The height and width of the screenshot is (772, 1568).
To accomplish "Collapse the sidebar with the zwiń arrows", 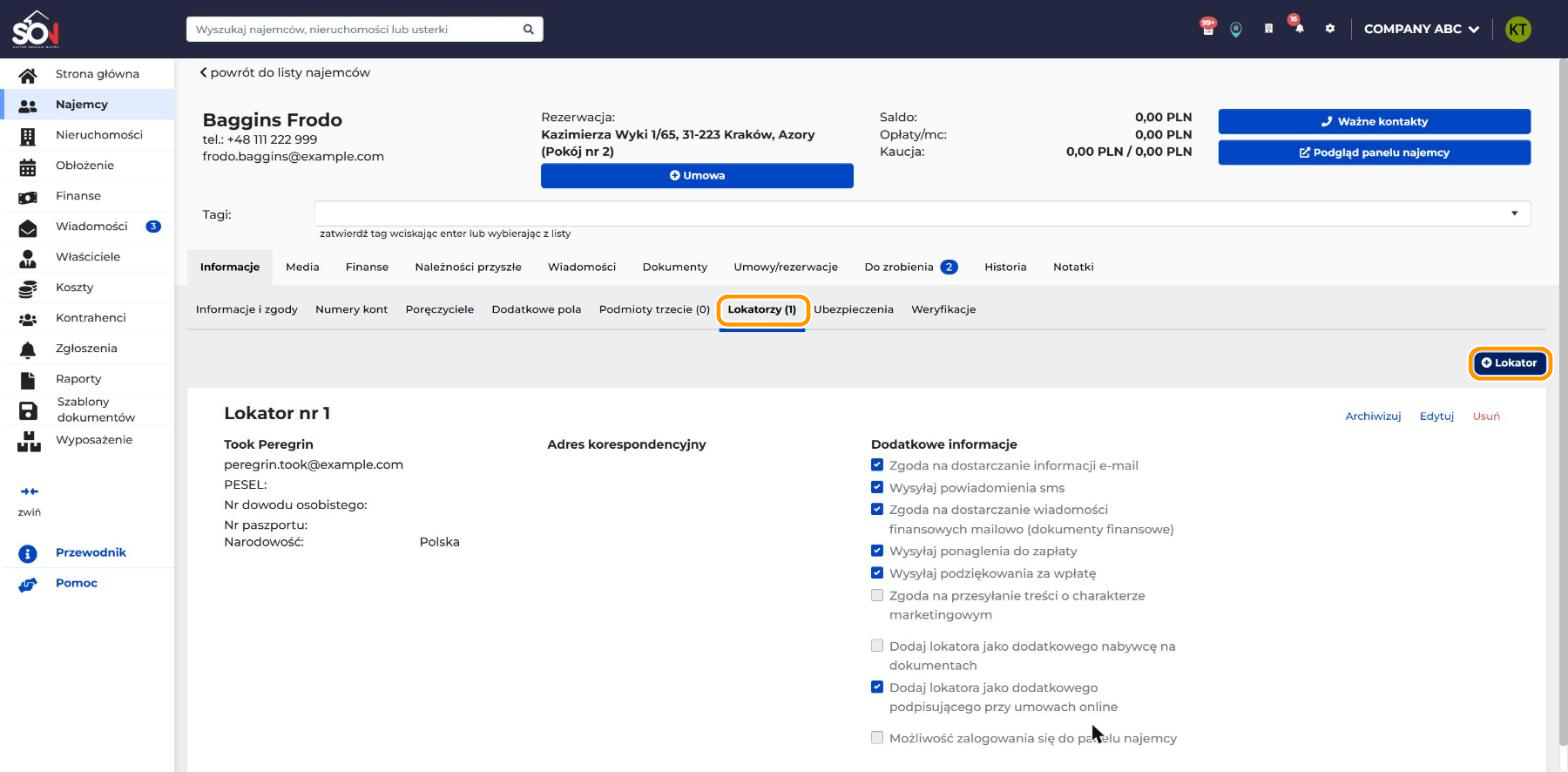I will pos(29,492).
